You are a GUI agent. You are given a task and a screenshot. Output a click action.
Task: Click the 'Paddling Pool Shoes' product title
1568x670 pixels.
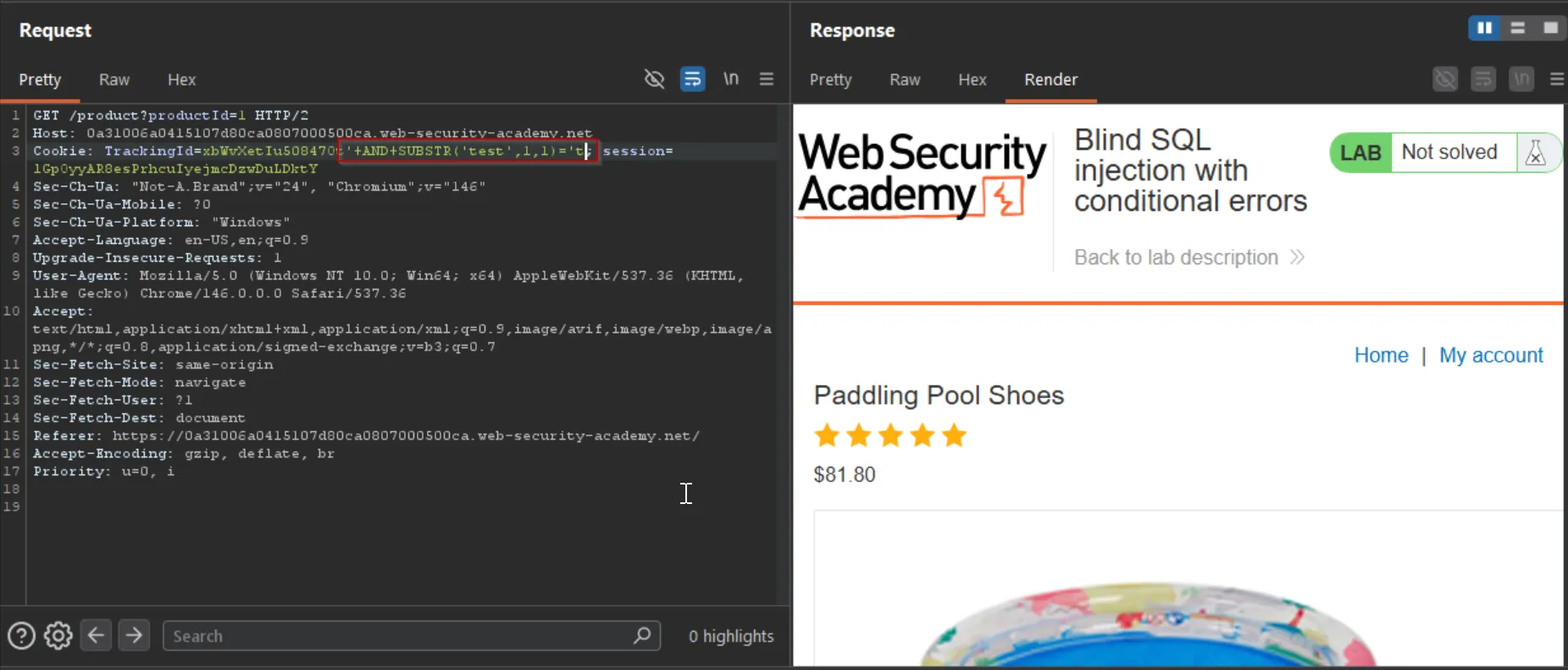coord(939,396)
